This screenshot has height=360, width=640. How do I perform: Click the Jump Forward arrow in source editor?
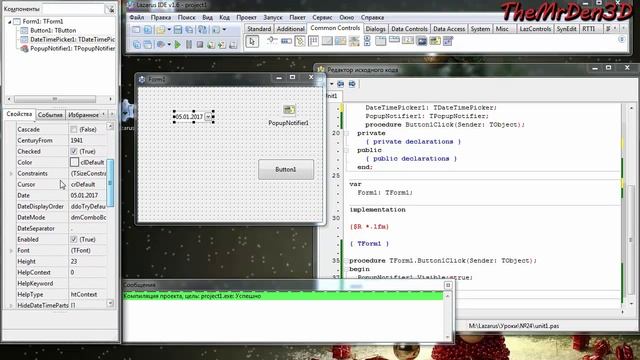coord(352,84)
